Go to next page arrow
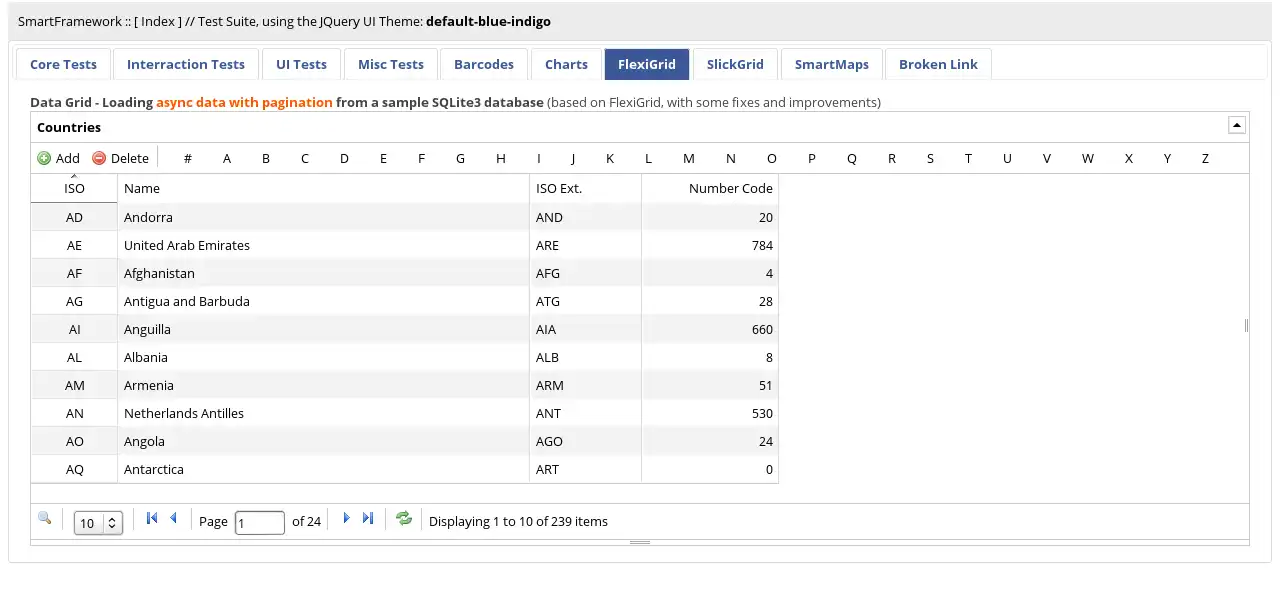Viewport: 1280px width, 600px height. point(346,518)
